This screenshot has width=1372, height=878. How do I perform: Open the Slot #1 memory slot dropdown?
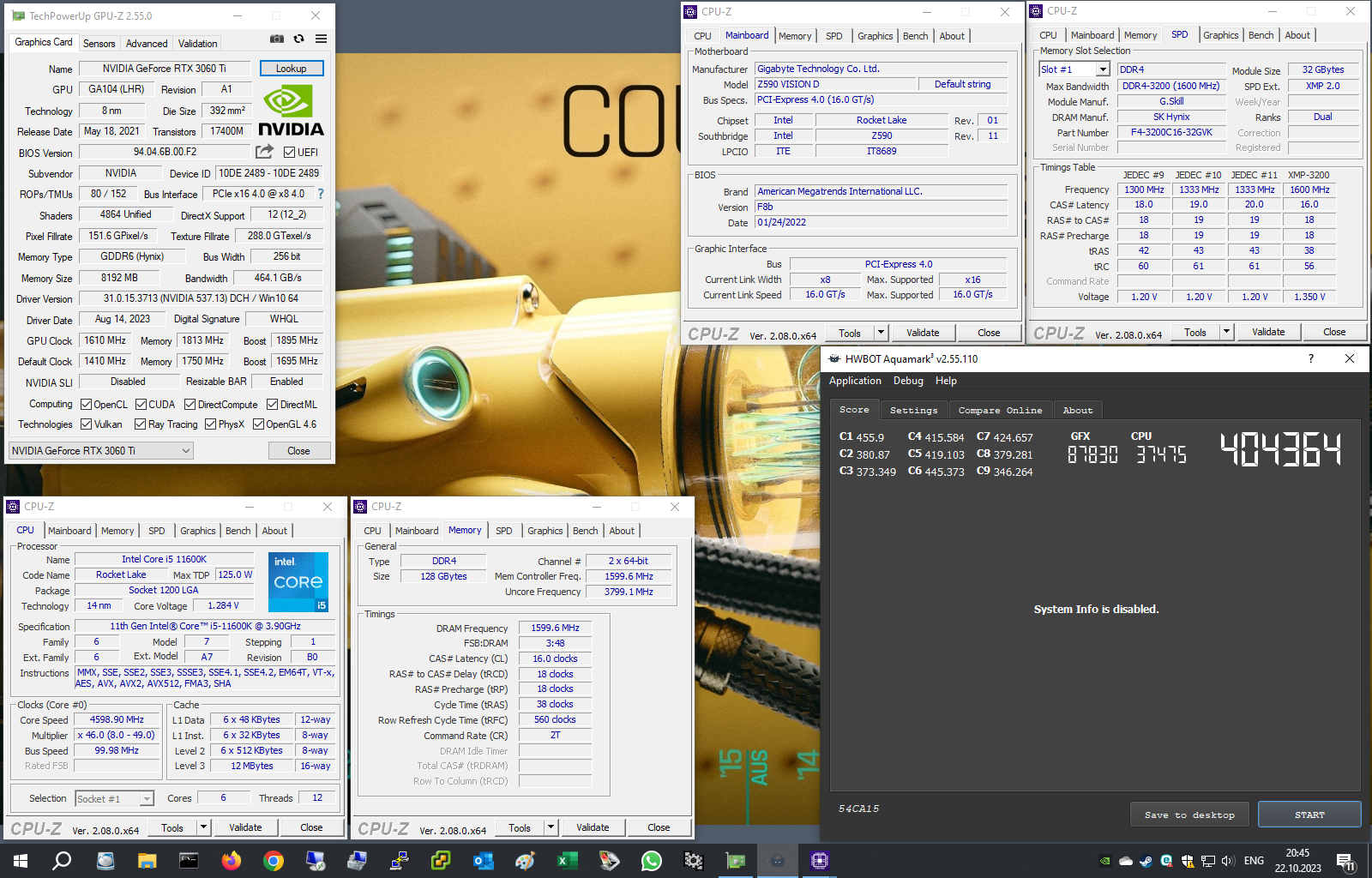click(x=1074, y=69)
